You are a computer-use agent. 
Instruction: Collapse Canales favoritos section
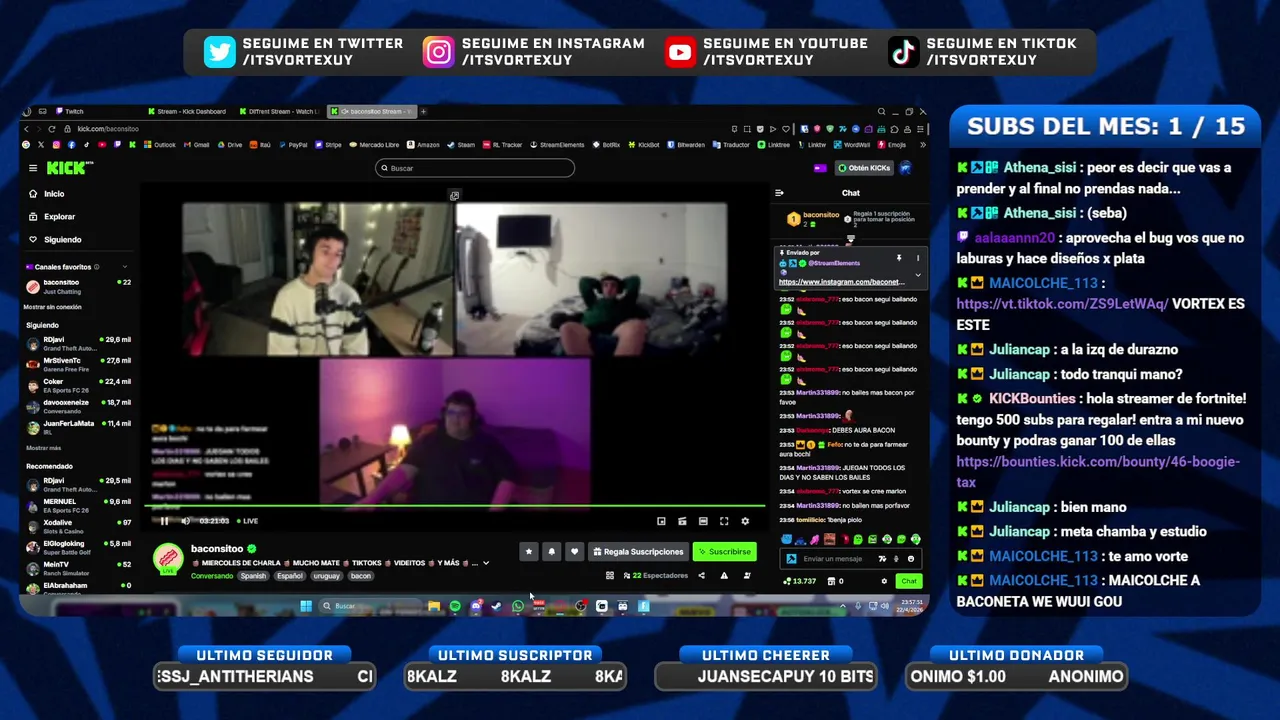(x=125, y=267)
